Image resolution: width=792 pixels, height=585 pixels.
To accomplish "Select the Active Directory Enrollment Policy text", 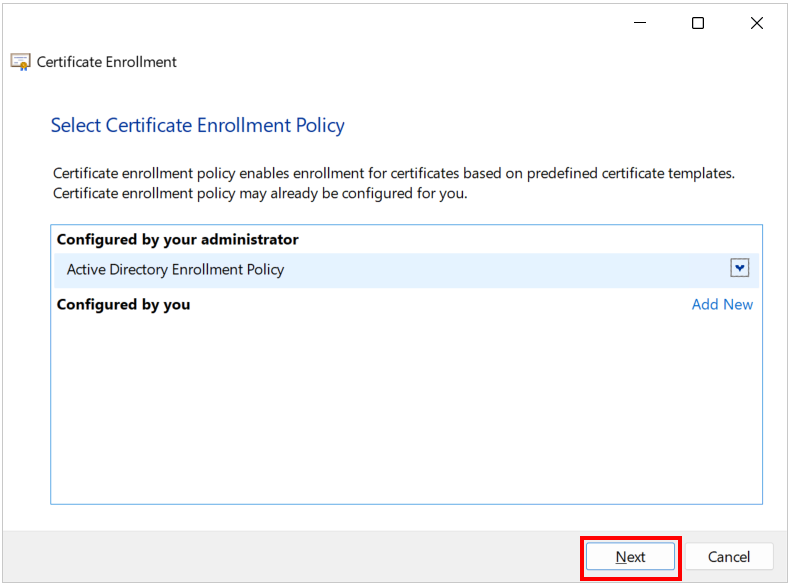I will [x=175, y=270].
